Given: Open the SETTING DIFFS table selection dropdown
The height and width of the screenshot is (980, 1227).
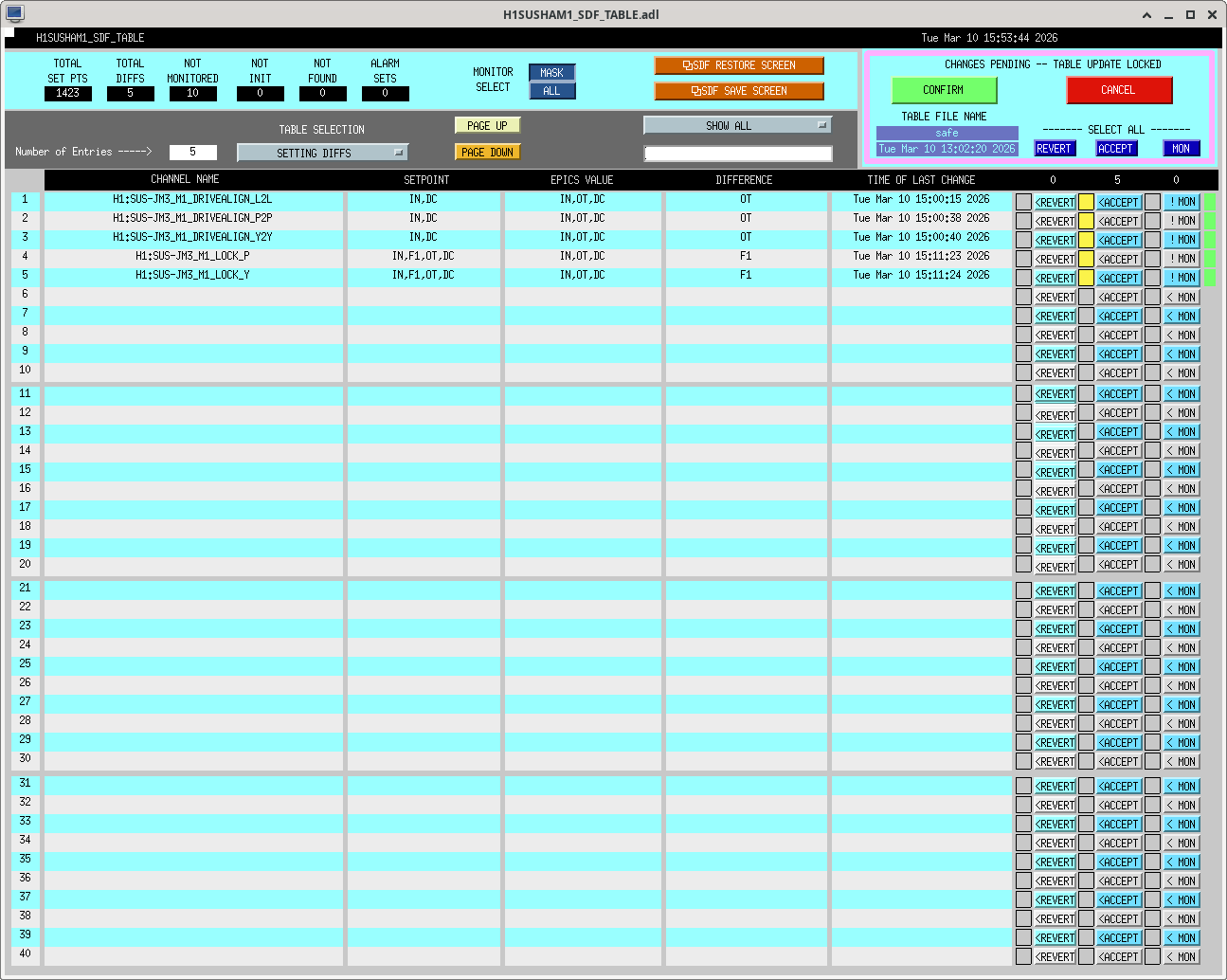Looking at the screenshot, I should click(x=322, y=153).
